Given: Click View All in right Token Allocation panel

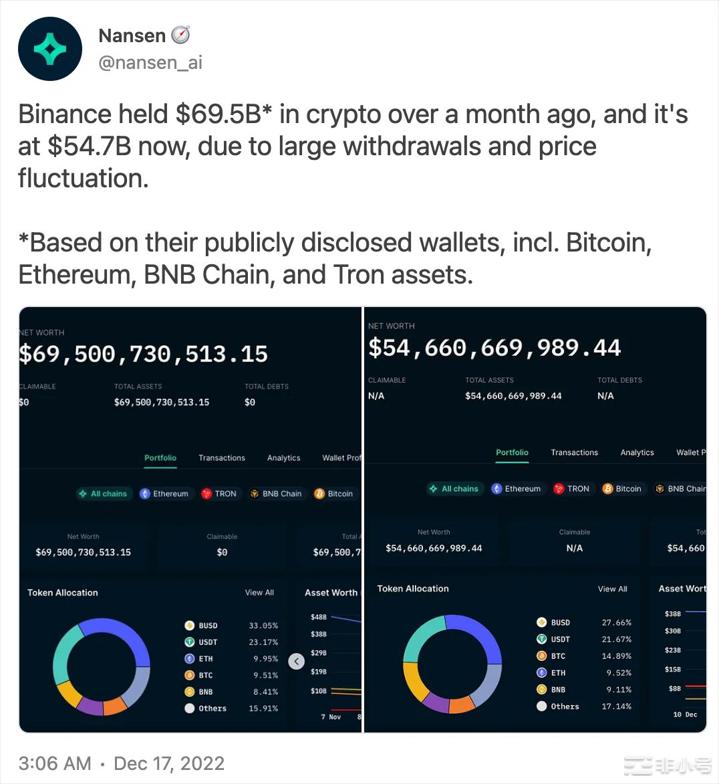Looking at the screenshot, I should click(613, 589).
